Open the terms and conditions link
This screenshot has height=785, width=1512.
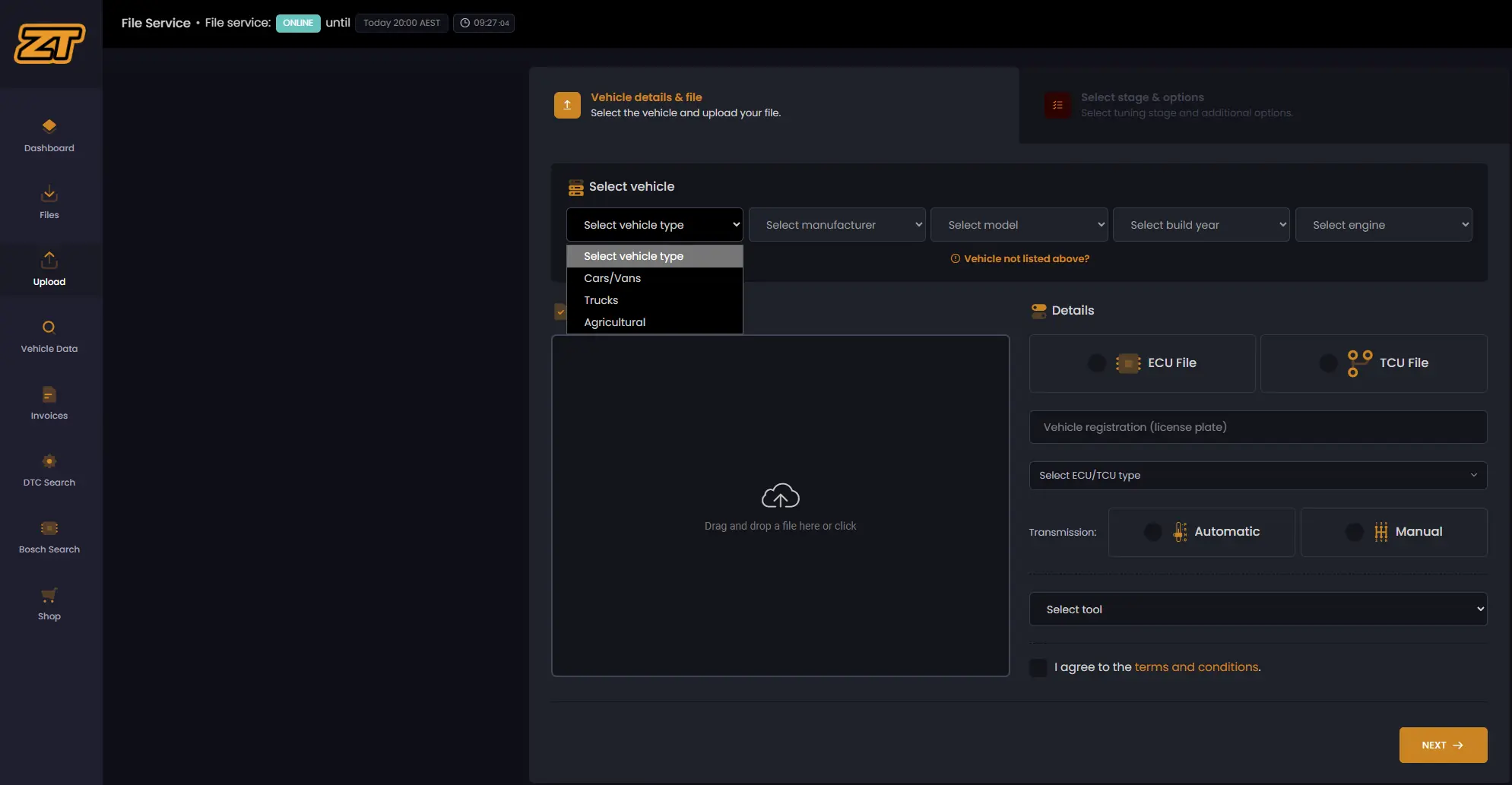pos(1197,667)
